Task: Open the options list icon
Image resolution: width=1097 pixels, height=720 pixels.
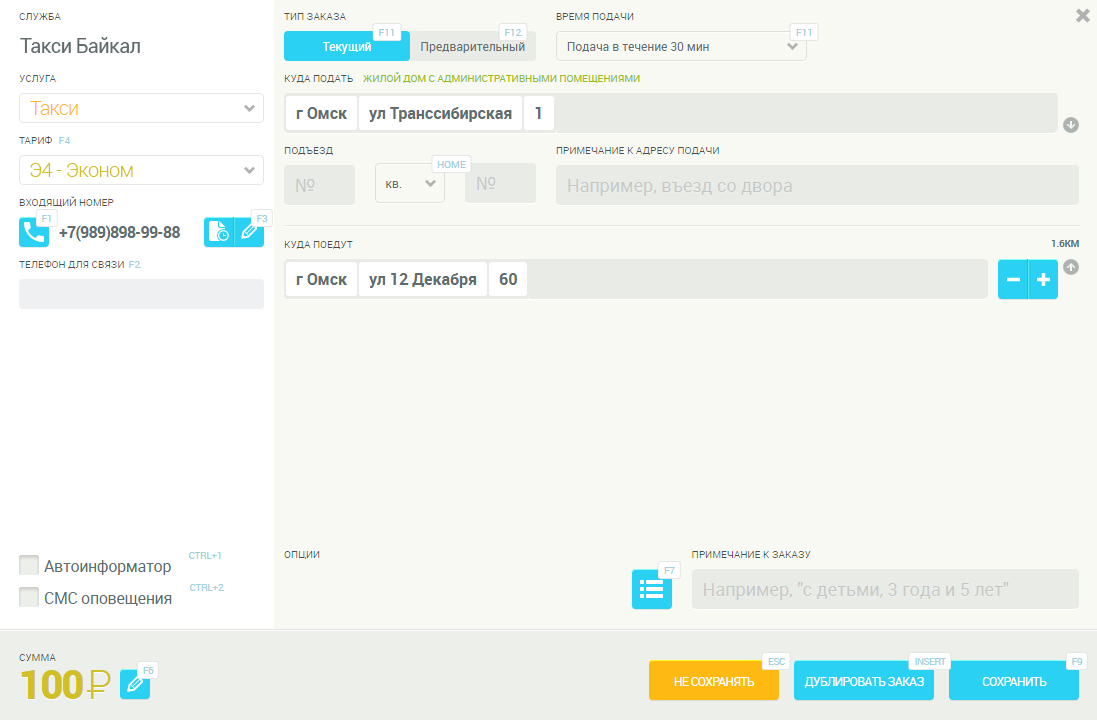Action: click(x=651, y=589)
